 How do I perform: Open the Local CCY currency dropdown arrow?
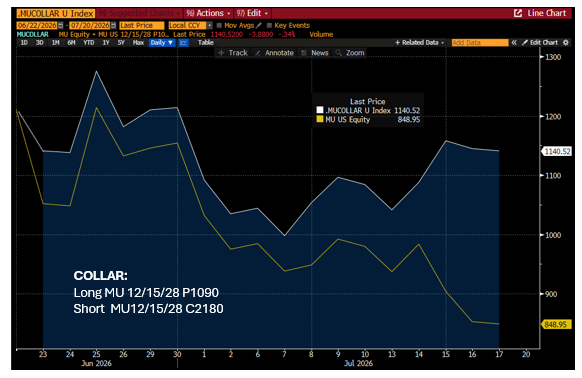click(x=210, y=25)
